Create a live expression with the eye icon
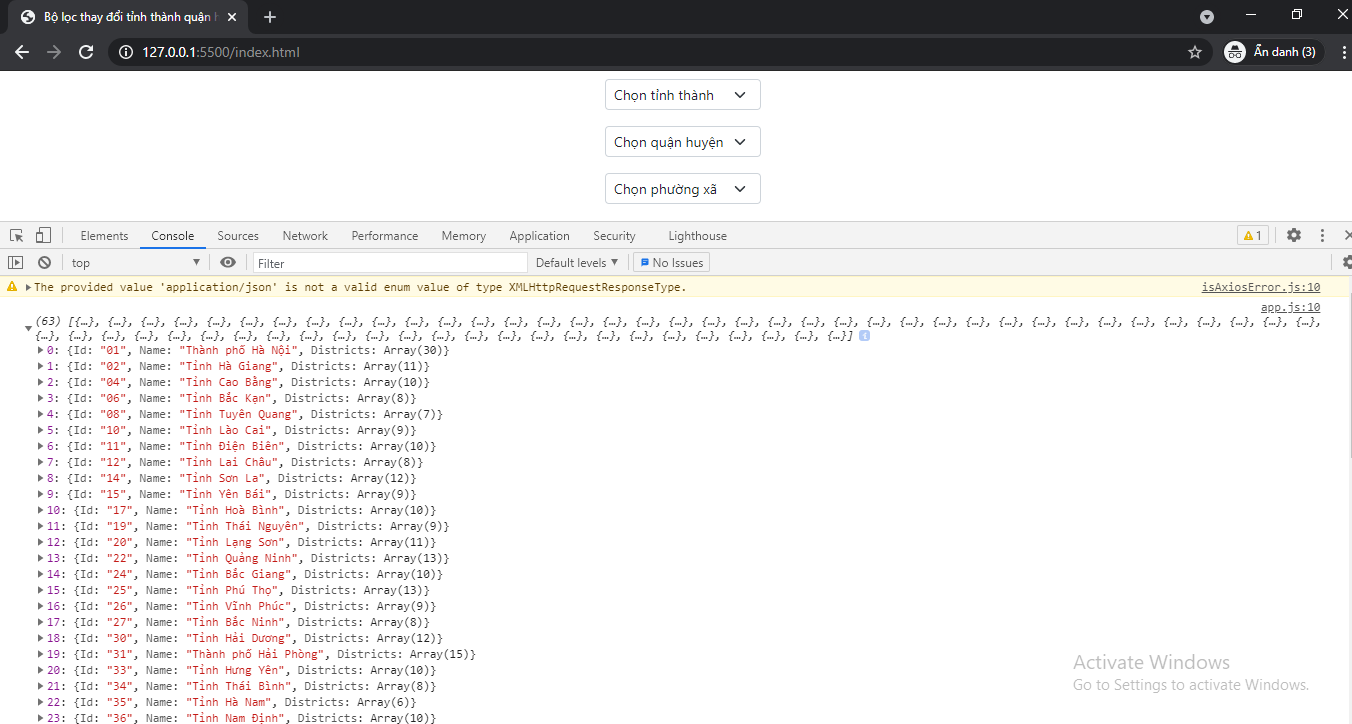Screen dimensions: 1352x724 coord(228,261)
